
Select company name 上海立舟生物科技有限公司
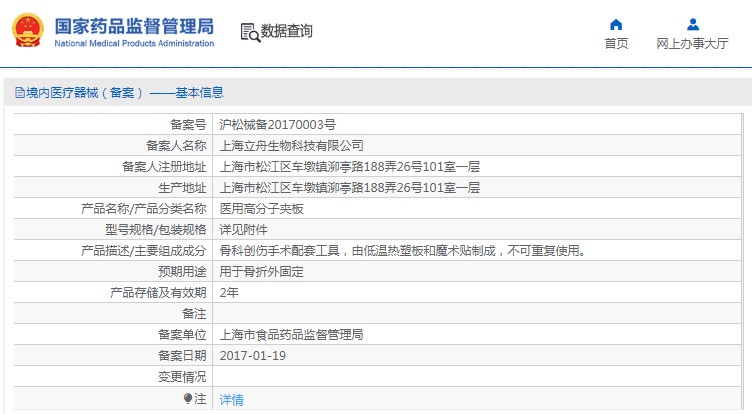coord(292,145)
